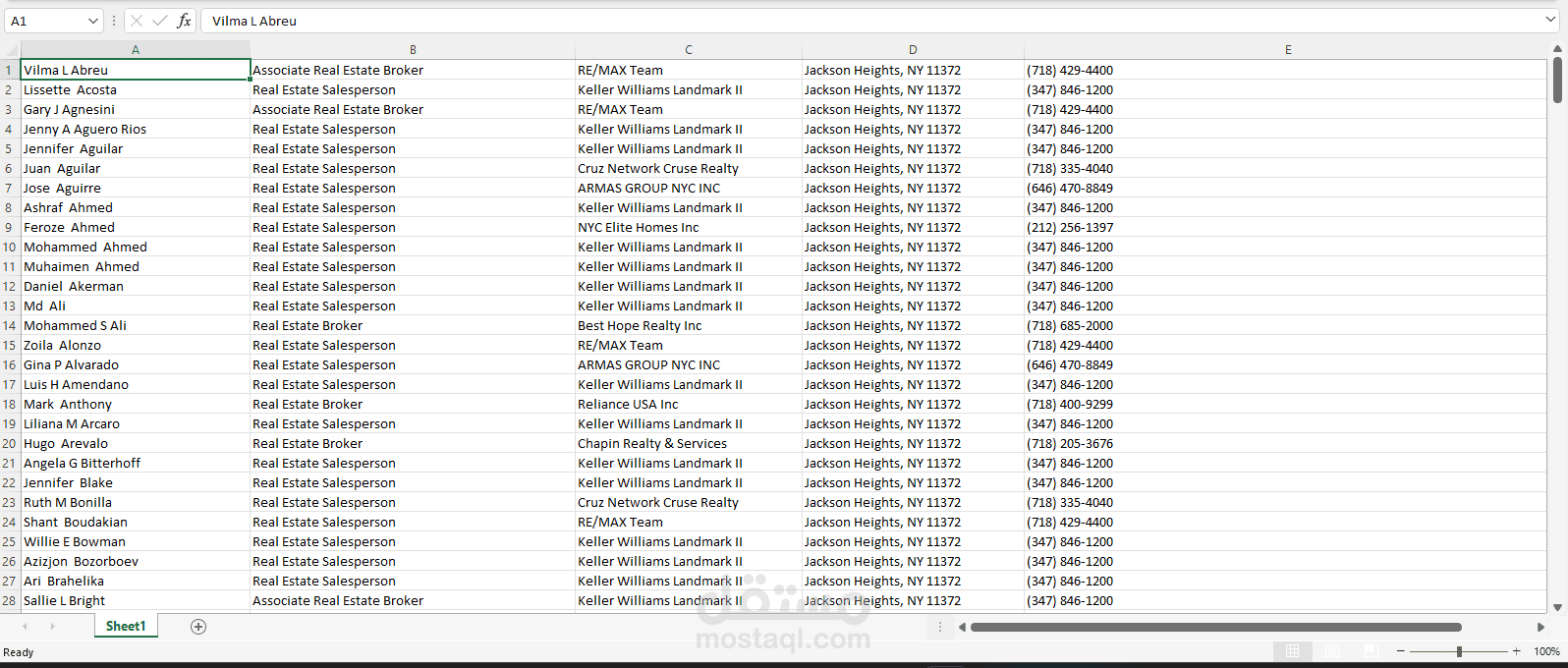1568x668 pixels.
Task: Click the vertical scrollbar up arrow
Action: 1557,49
